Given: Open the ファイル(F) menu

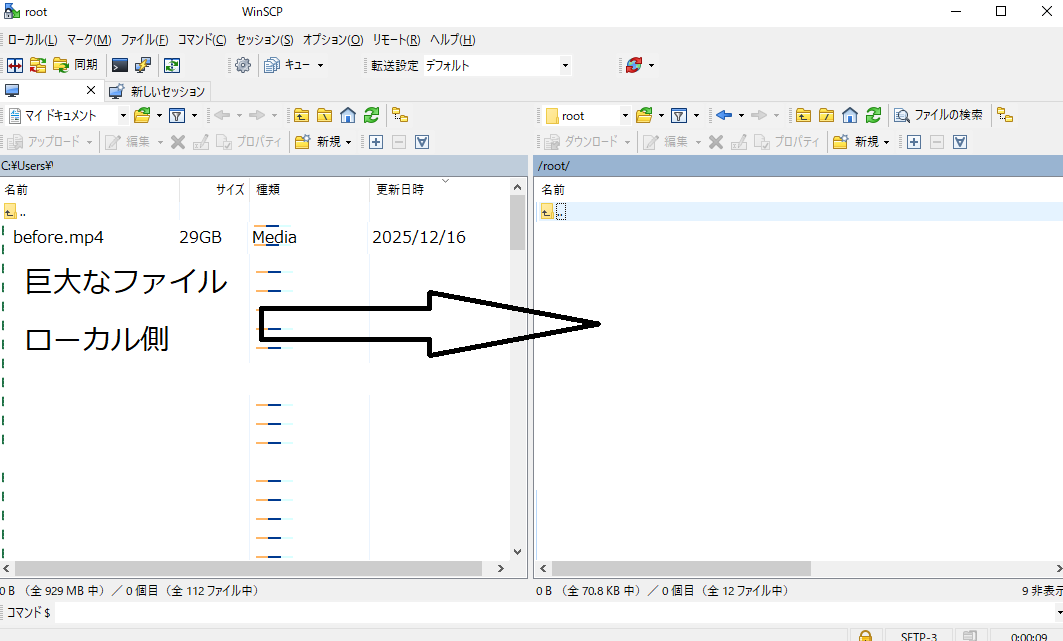Looking at the screenshot, I should [x=144, y=40].
